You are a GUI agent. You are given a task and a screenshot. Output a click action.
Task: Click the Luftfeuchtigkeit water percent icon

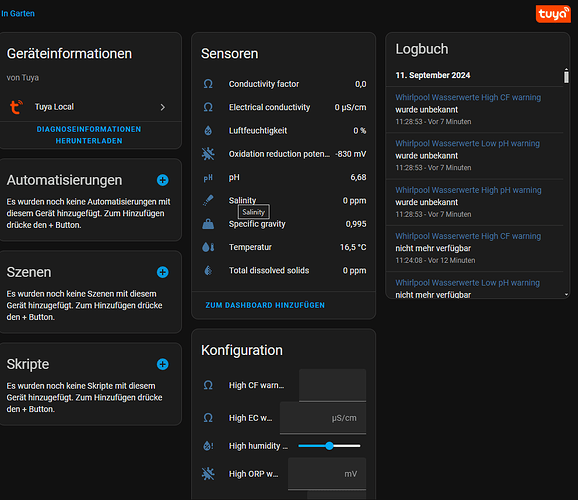click(208, 131)
